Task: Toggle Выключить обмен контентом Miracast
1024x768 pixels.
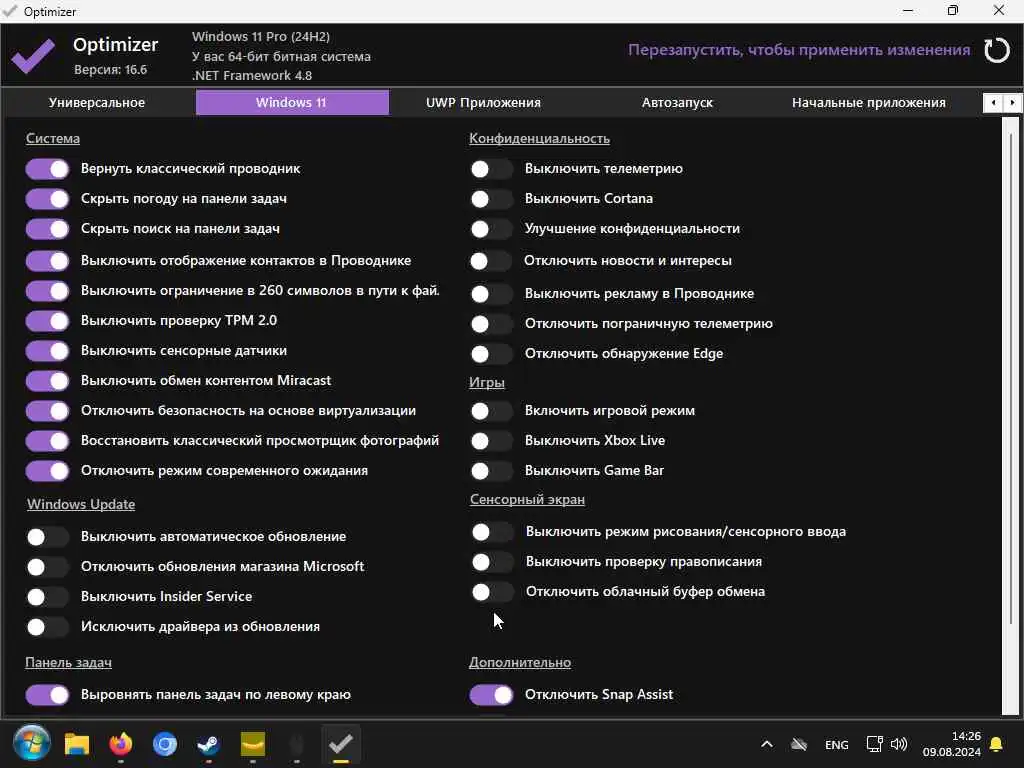Action: tap(47, 381)
